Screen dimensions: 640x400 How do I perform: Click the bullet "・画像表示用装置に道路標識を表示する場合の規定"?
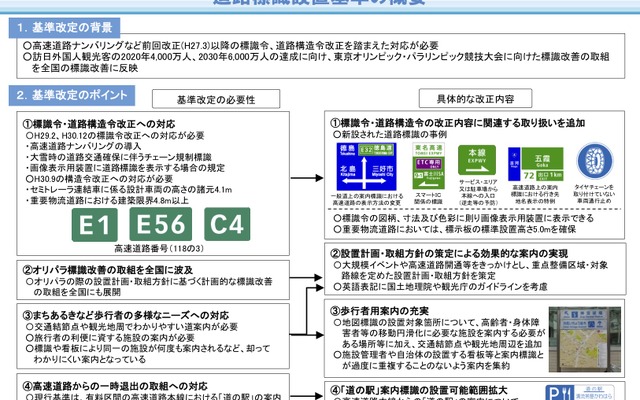click(125, 168)
